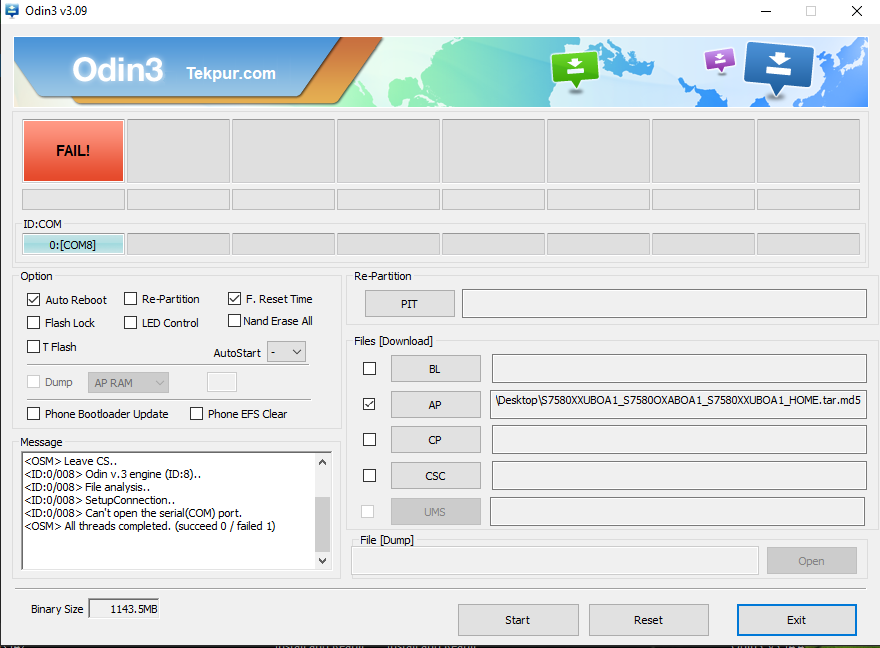
Task: Tick the BL file checkbox
Action: point(369,369)
